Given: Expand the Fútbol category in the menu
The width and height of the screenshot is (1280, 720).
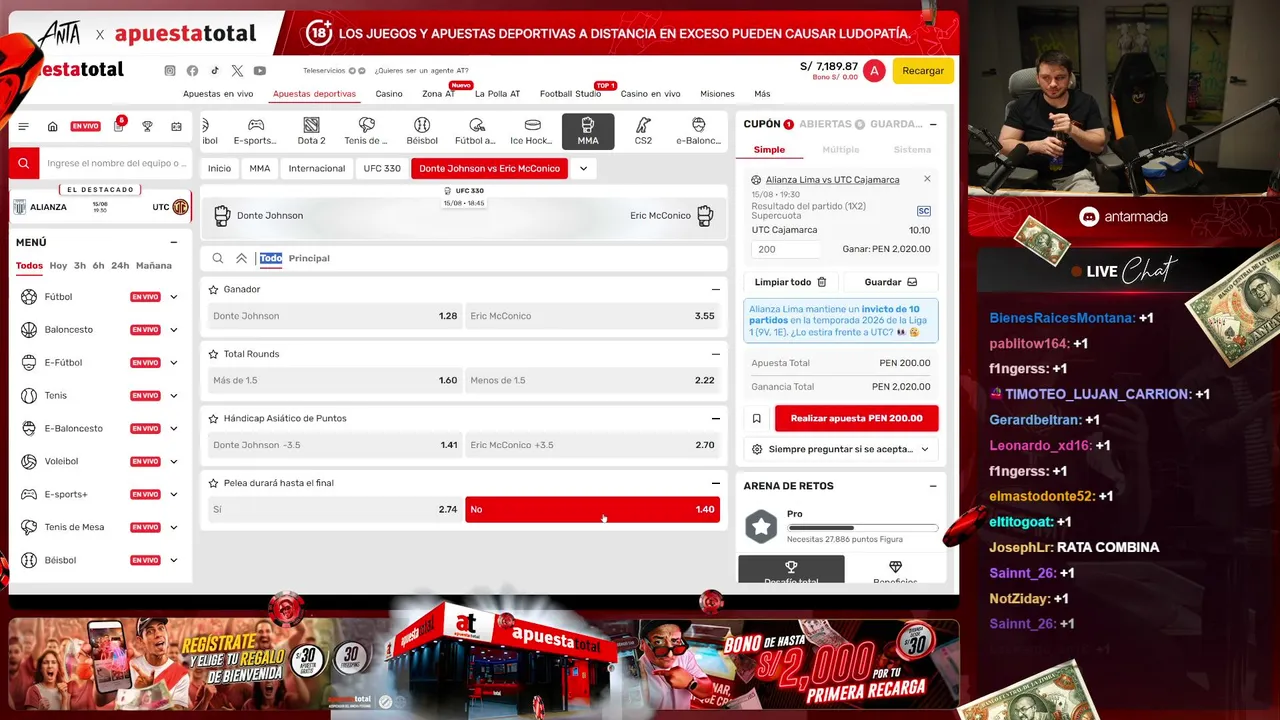Looking at the screenshot, I should point(174,297).
